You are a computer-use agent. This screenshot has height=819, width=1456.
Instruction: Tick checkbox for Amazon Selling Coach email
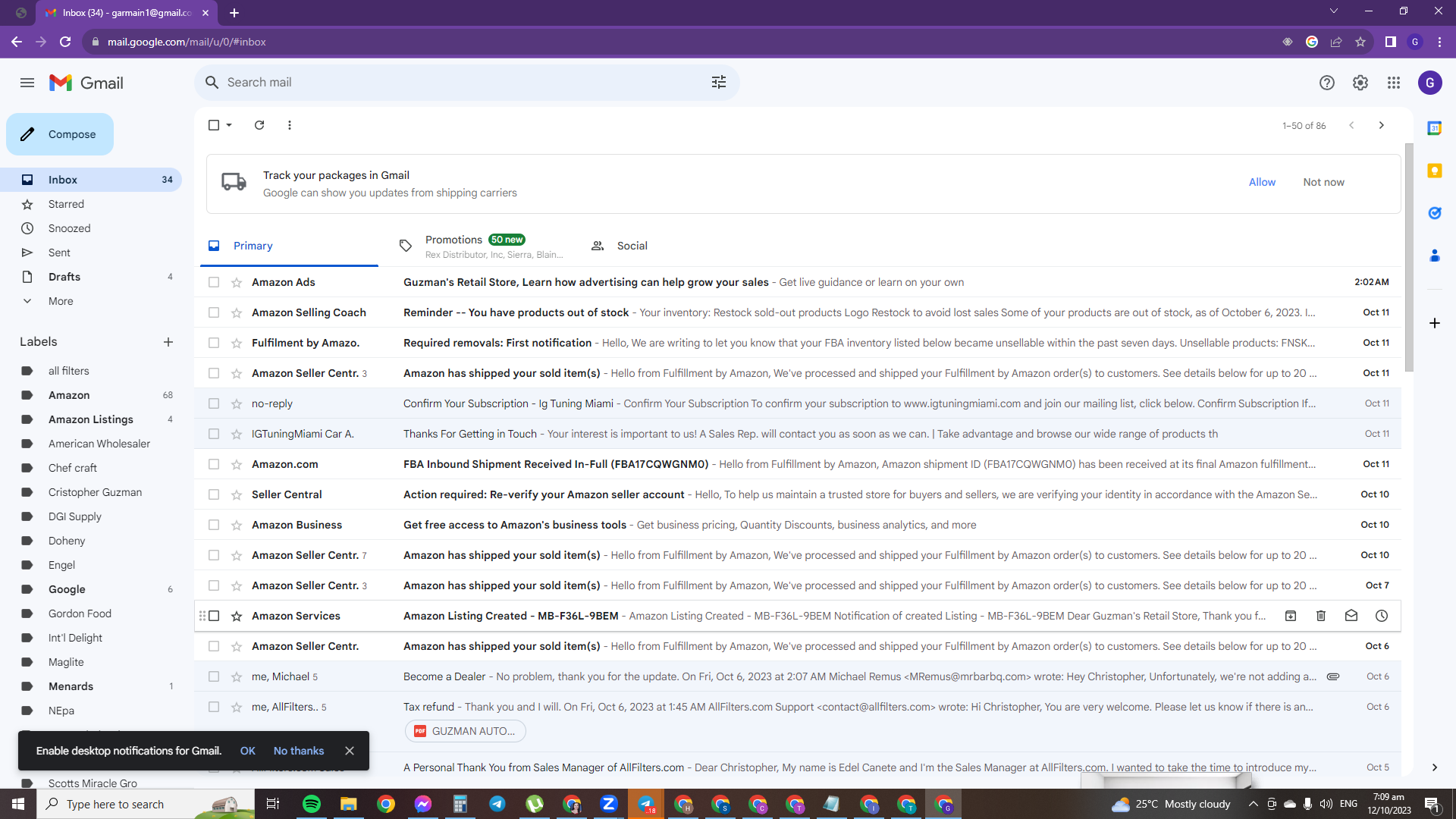214,312
